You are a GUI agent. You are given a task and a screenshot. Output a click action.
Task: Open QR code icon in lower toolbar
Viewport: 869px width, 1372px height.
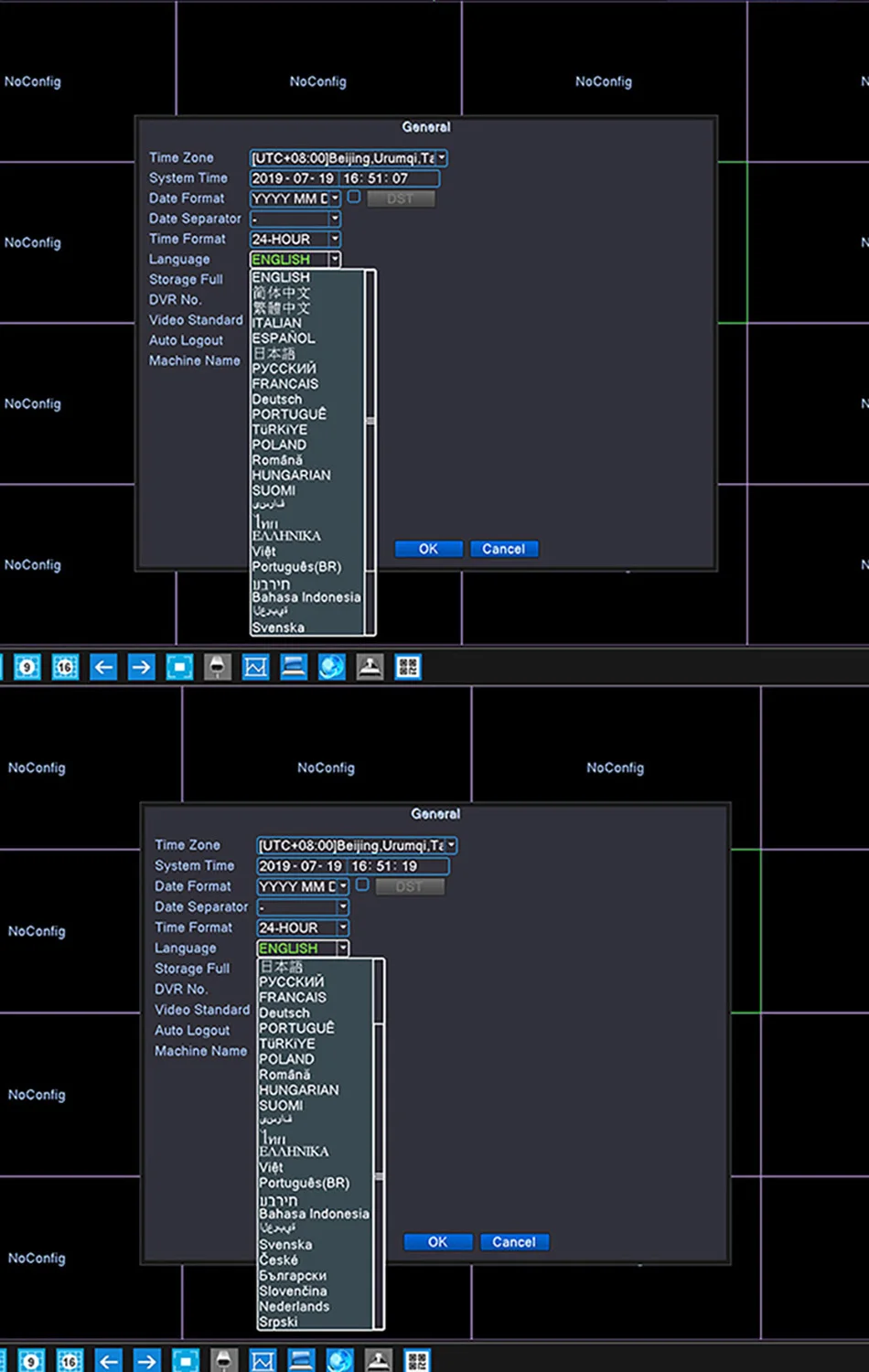(x=416, y=1361)
